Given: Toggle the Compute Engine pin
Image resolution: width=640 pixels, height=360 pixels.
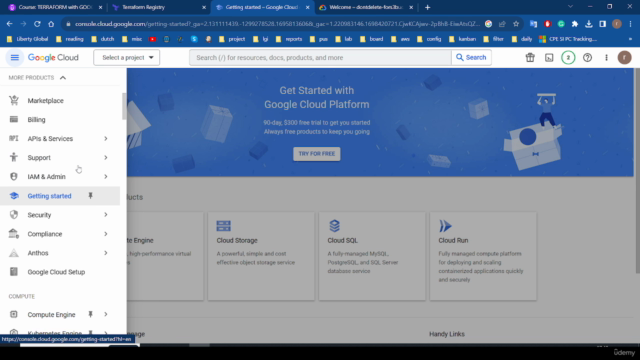Looking at the screenshot, I should coord(91,314).
